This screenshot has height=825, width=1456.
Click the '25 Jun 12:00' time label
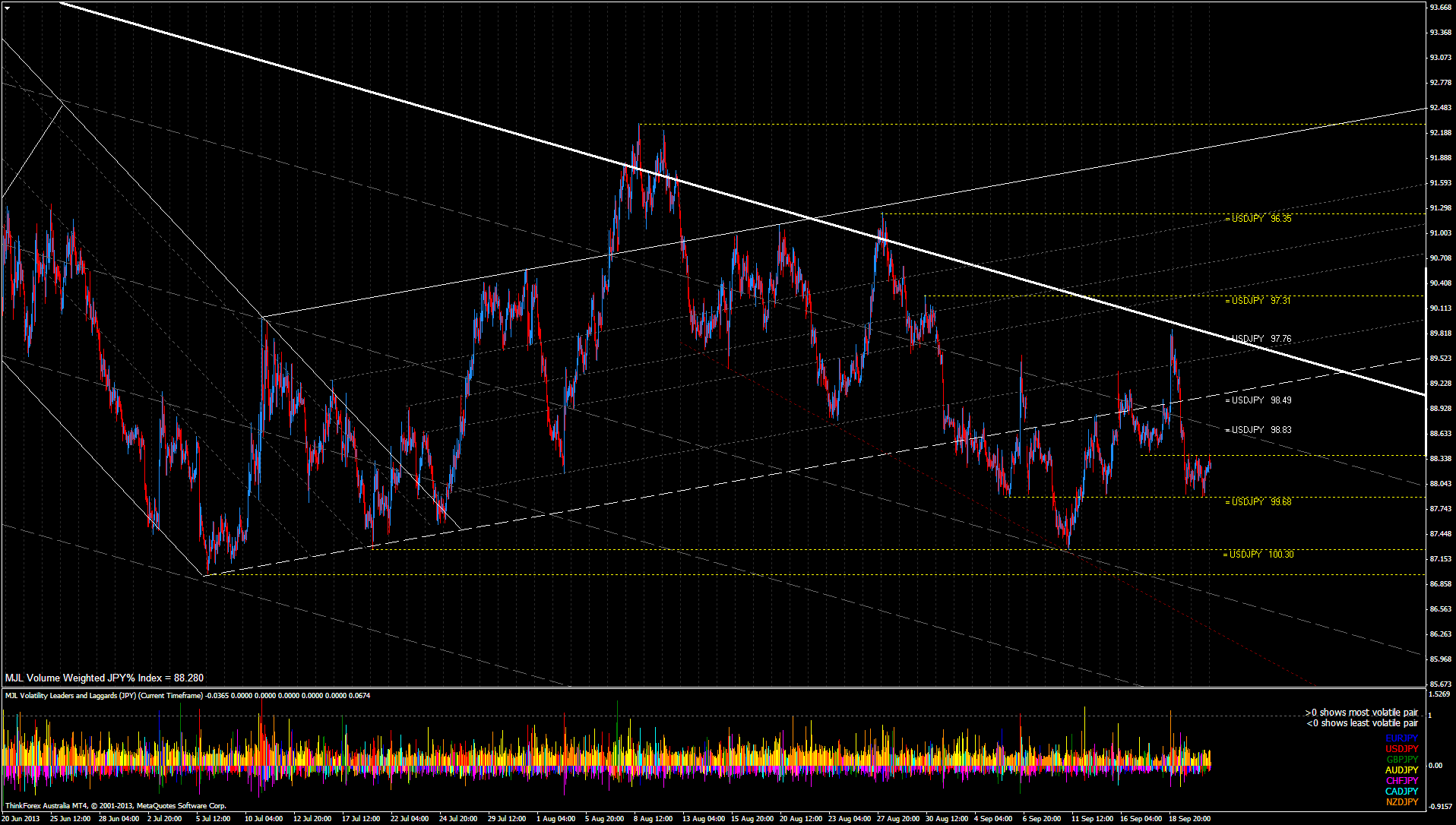71,819
